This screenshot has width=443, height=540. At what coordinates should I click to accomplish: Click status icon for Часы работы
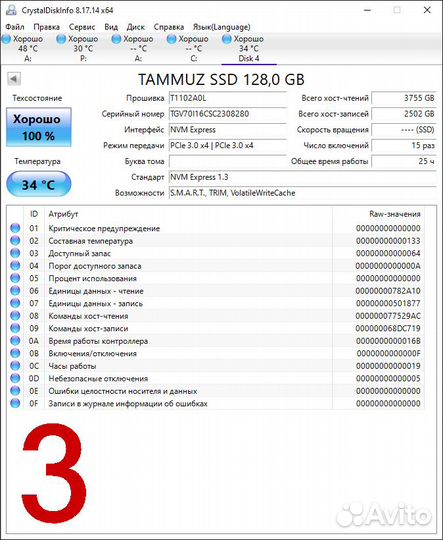pyautogui.click(x=15, y=366)
